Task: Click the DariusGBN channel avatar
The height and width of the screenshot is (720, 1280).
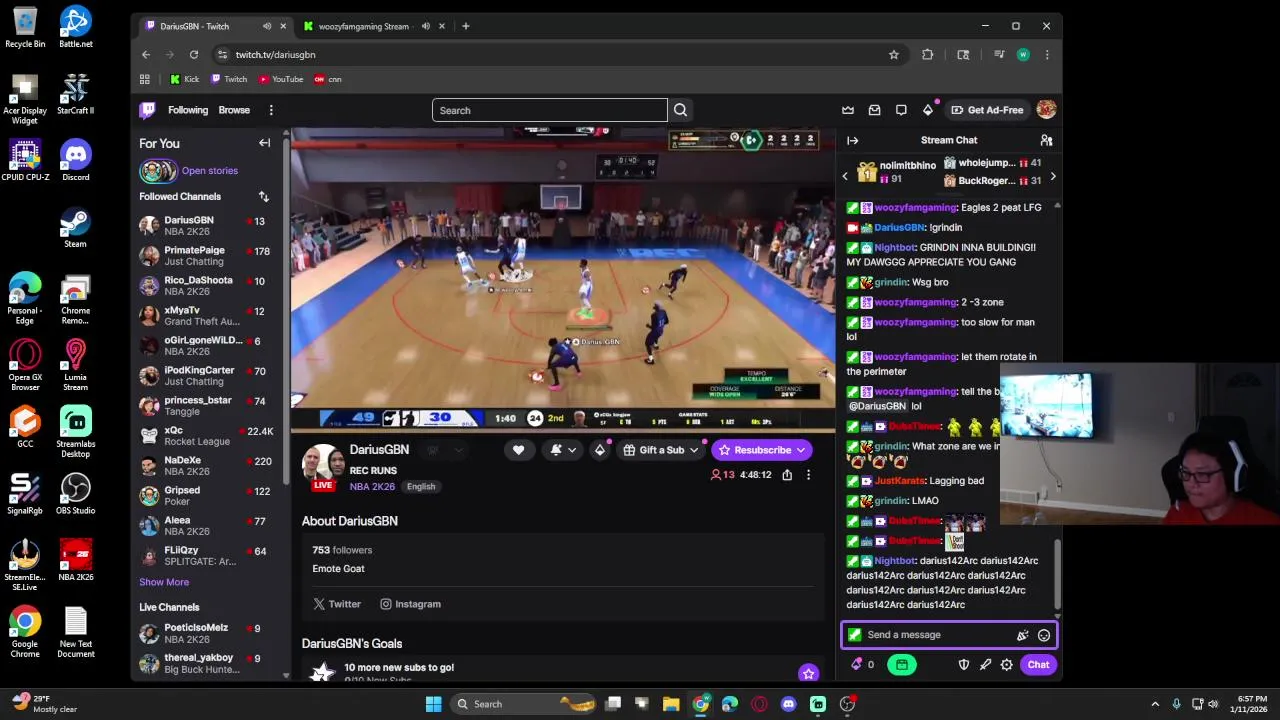Action: tap(323, 466)
